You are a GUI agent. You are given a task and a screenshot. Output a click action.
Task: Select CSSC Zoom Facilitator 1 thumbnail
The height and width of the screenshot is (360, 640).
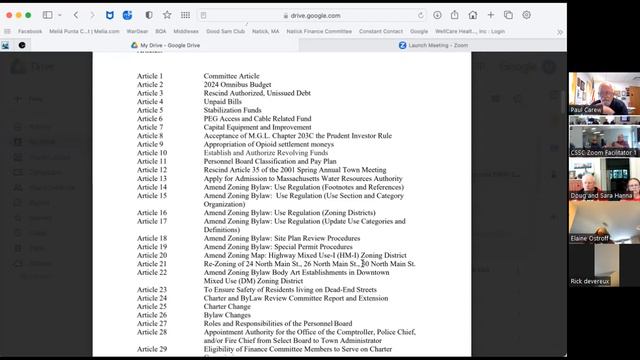604,141
